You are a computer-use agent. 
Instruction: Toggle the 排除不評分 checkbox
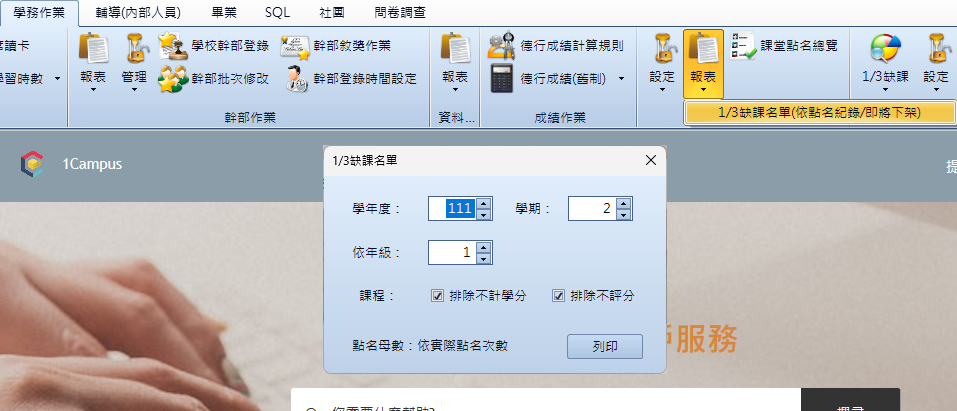click(558, 296)
